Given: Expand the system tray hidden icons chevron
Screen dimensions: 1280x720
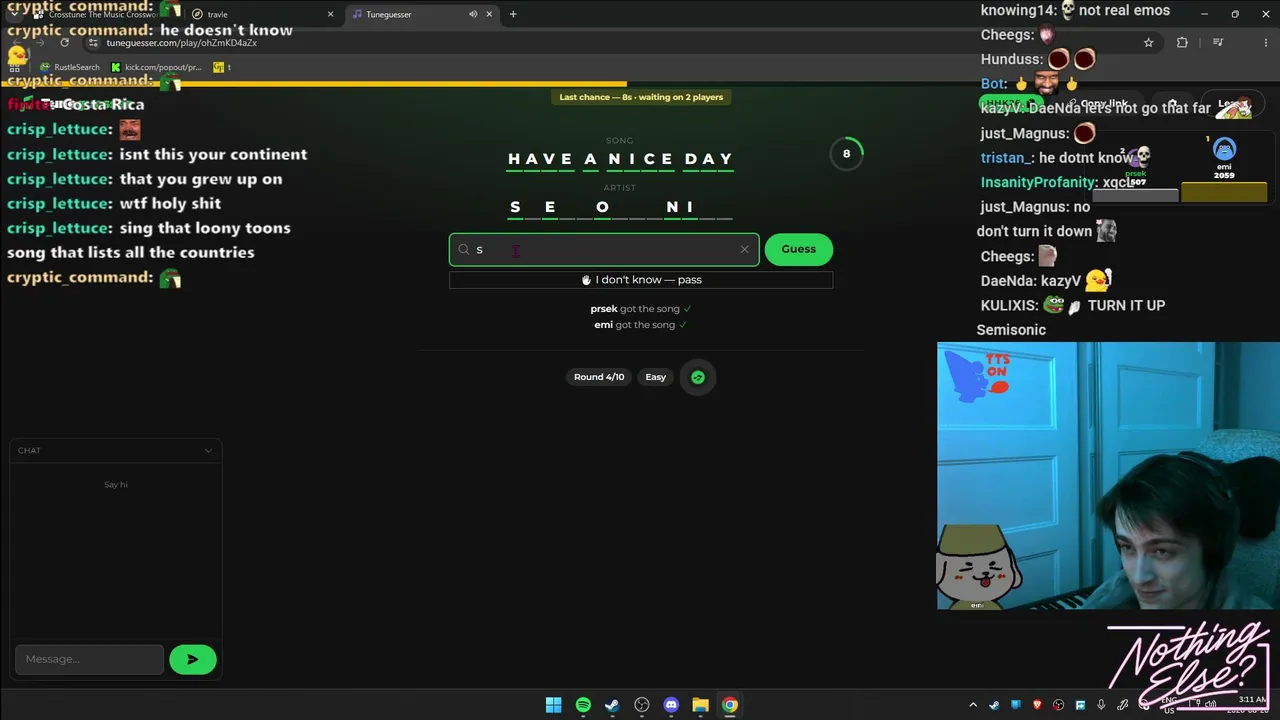Looking at the screenshot, I should [973, 705].
